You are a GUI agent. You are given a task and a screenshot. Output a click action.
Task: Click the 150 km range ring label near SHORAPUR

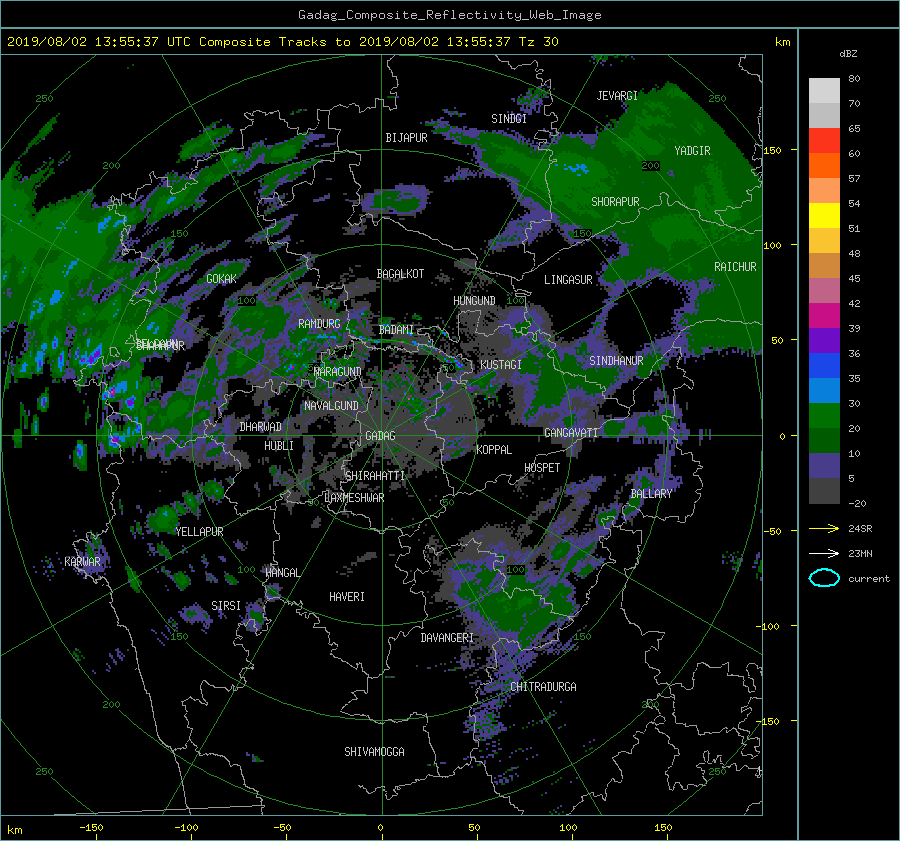(x=583, y=234)
